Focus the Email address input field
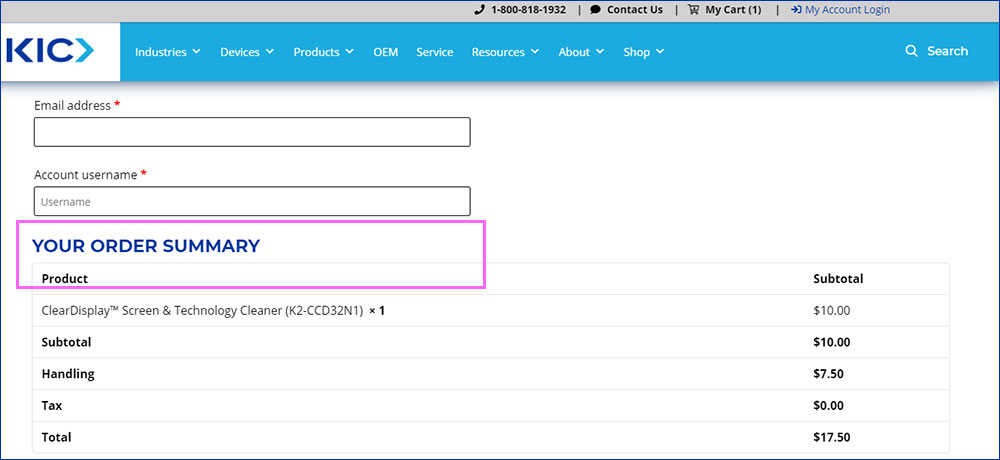Image resolution: width=1000 pixels, height=460 pixels. tap(252, 132)
